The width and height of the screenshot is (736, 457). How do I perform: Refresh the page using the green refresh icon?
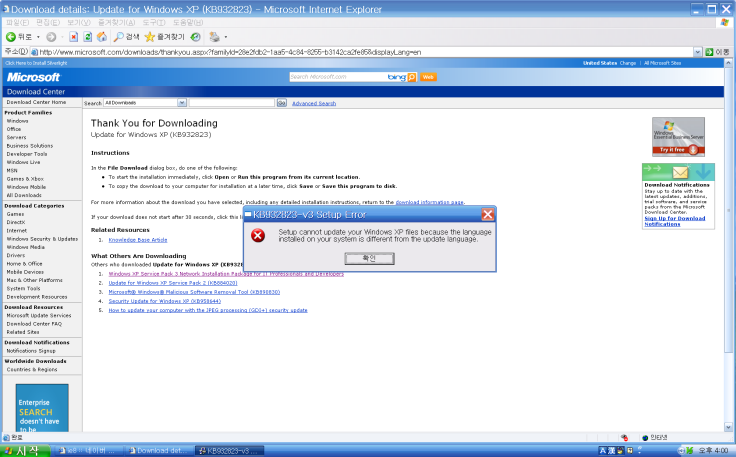[x=88, y=37]
